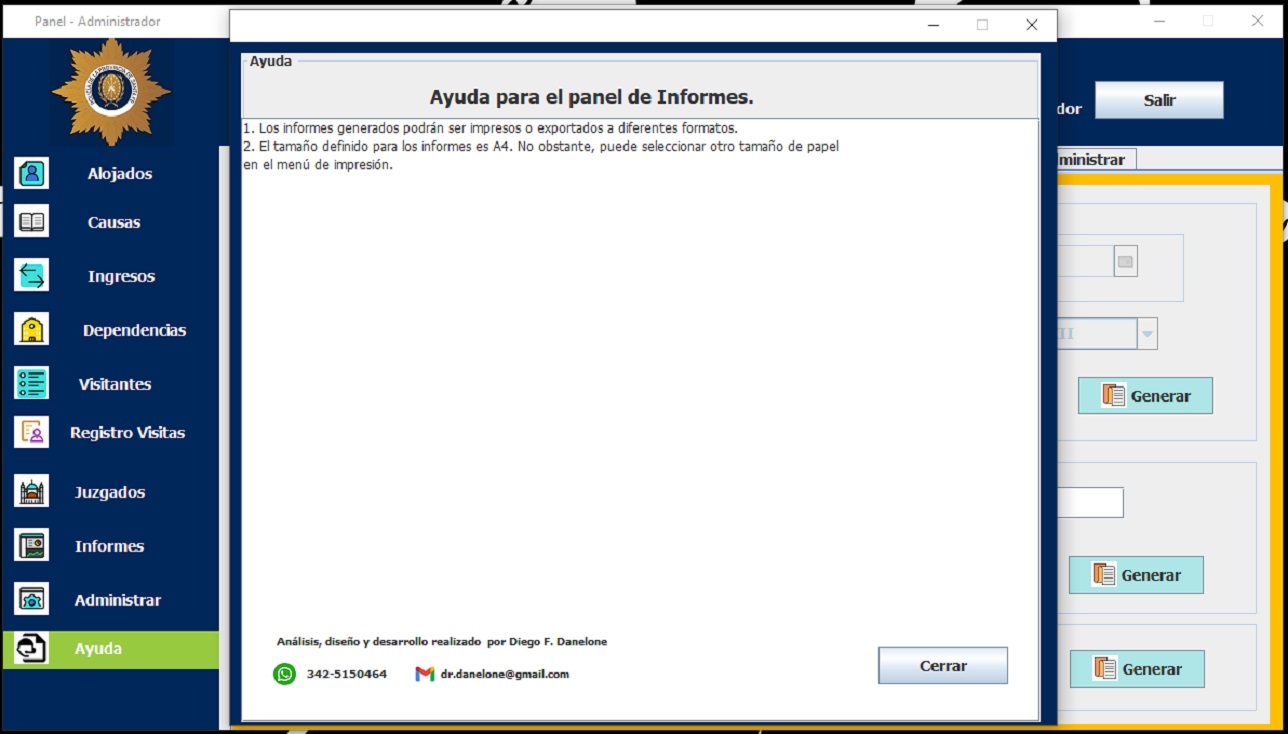The image size is (1288, 734).
Task: Open the Informes menu entry
Action: 109,546
